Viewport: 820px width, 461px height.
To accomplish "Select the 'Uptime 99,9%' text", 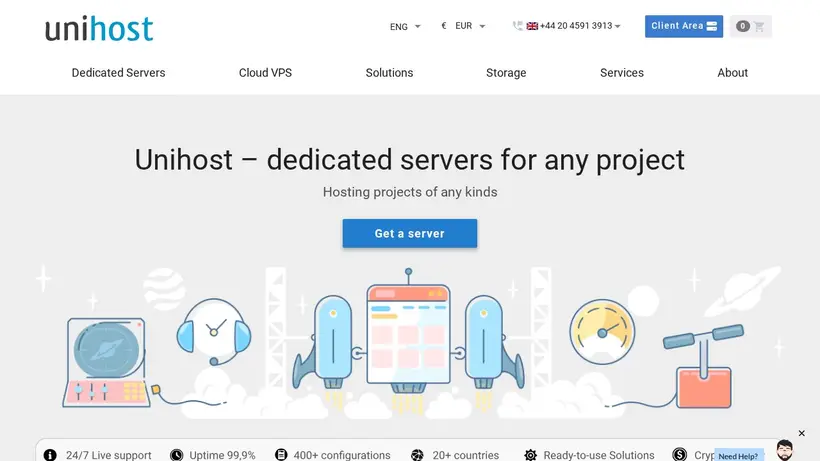I will 222,455.
